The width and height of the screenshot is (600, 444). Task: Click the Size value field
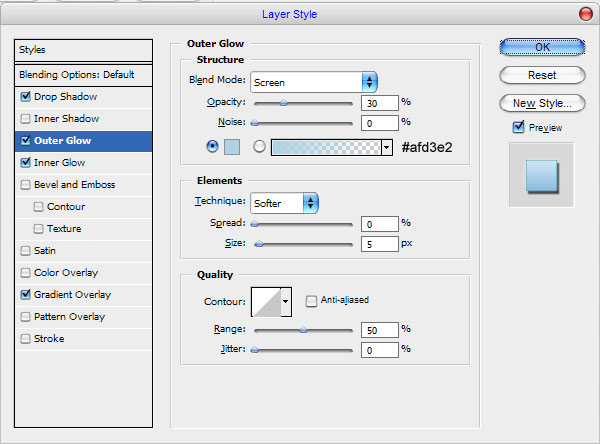380,244
